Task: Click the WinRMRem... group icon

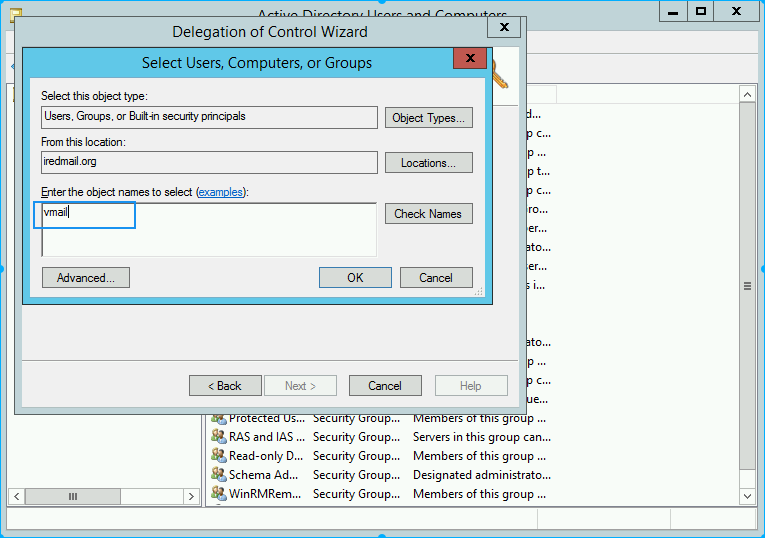Action: (x=218, y=494)
